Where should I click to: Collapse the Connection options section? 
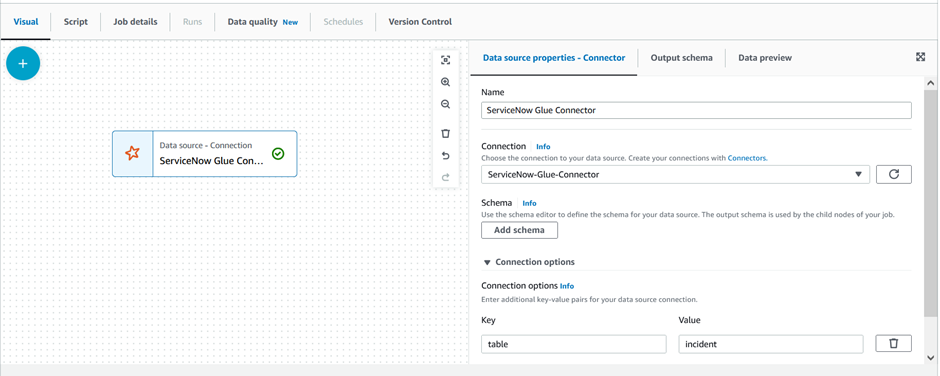click(x=528, y=262)
